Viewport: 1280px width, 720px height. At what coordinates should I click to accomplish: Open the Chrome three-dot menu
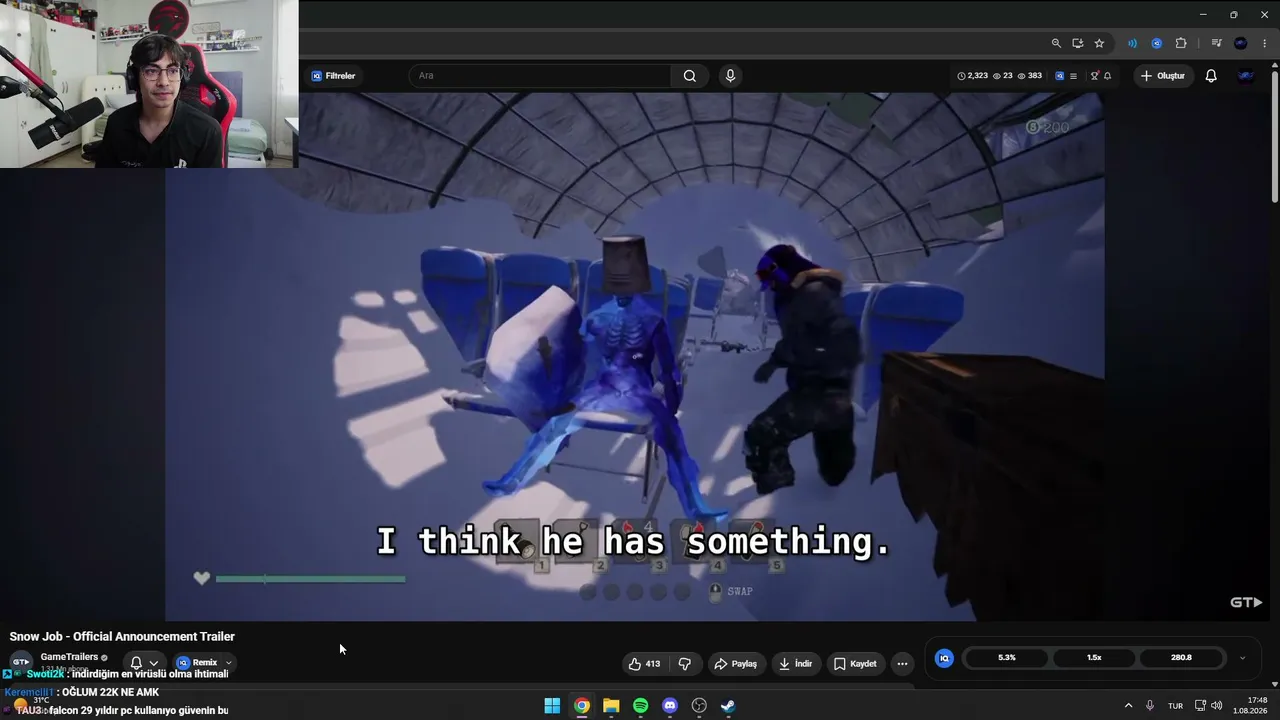click(1265, 43)
